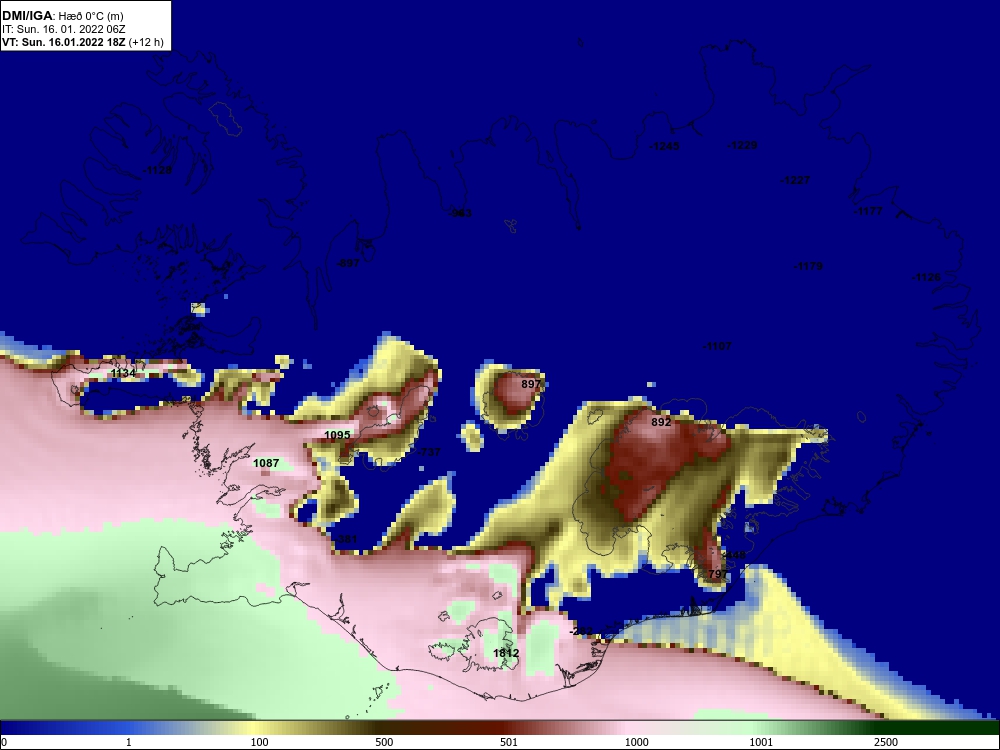Click the 'DMI/IGA: Hæð 0°C (m)' title text
The image size is (1000, 750).
click(x=62, y=16)
